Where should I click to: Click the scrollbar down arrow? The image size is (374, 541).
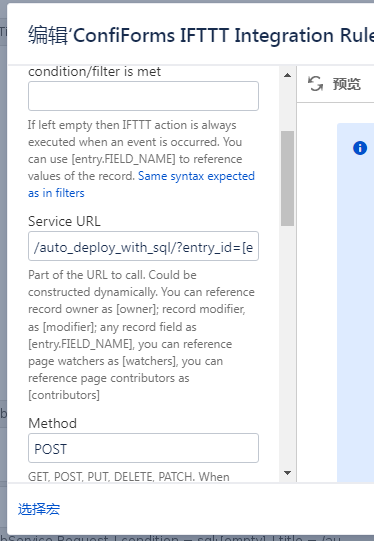tap(287, 473)
